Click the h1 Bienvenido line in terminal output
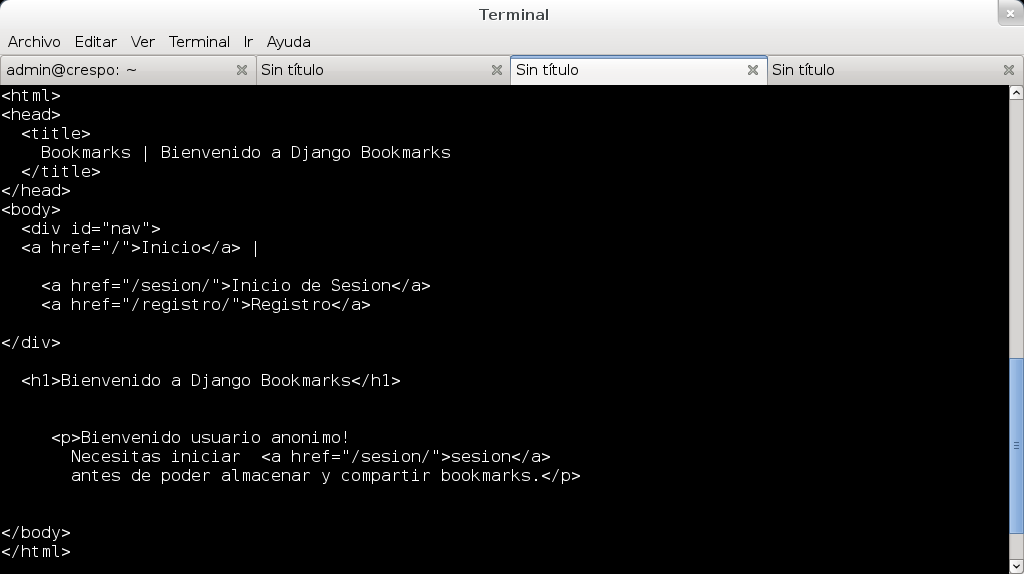 210,380
